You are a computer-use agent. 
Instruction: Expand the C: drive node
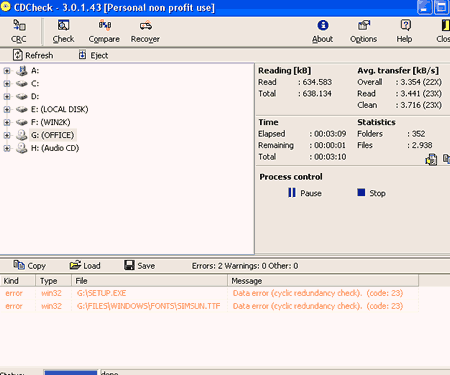coord(7,84)
